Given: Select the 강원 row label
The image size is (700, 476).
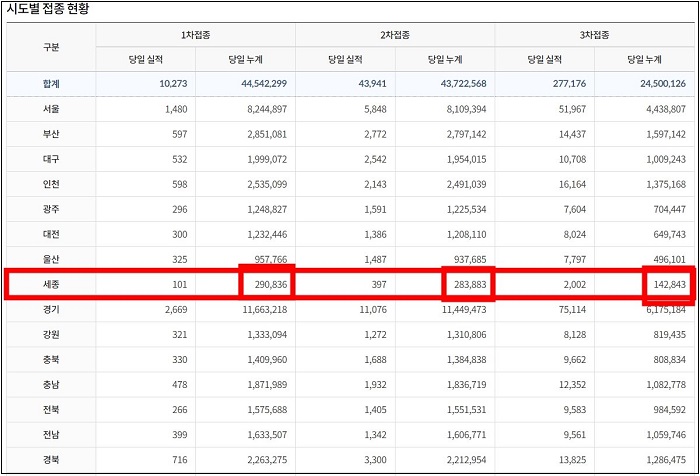Looking at the screenshot, I should pyautogui.click(x=51, y=334).
